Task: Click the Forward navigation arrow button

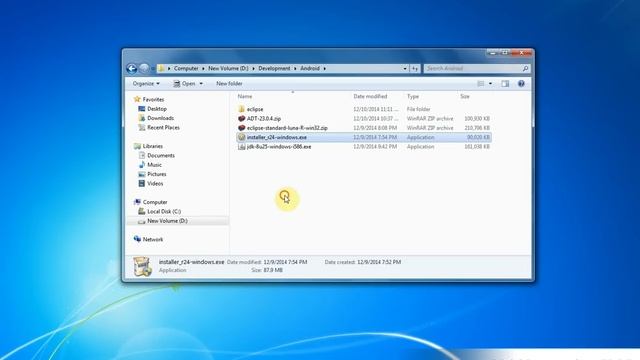Action: [144, 69]
